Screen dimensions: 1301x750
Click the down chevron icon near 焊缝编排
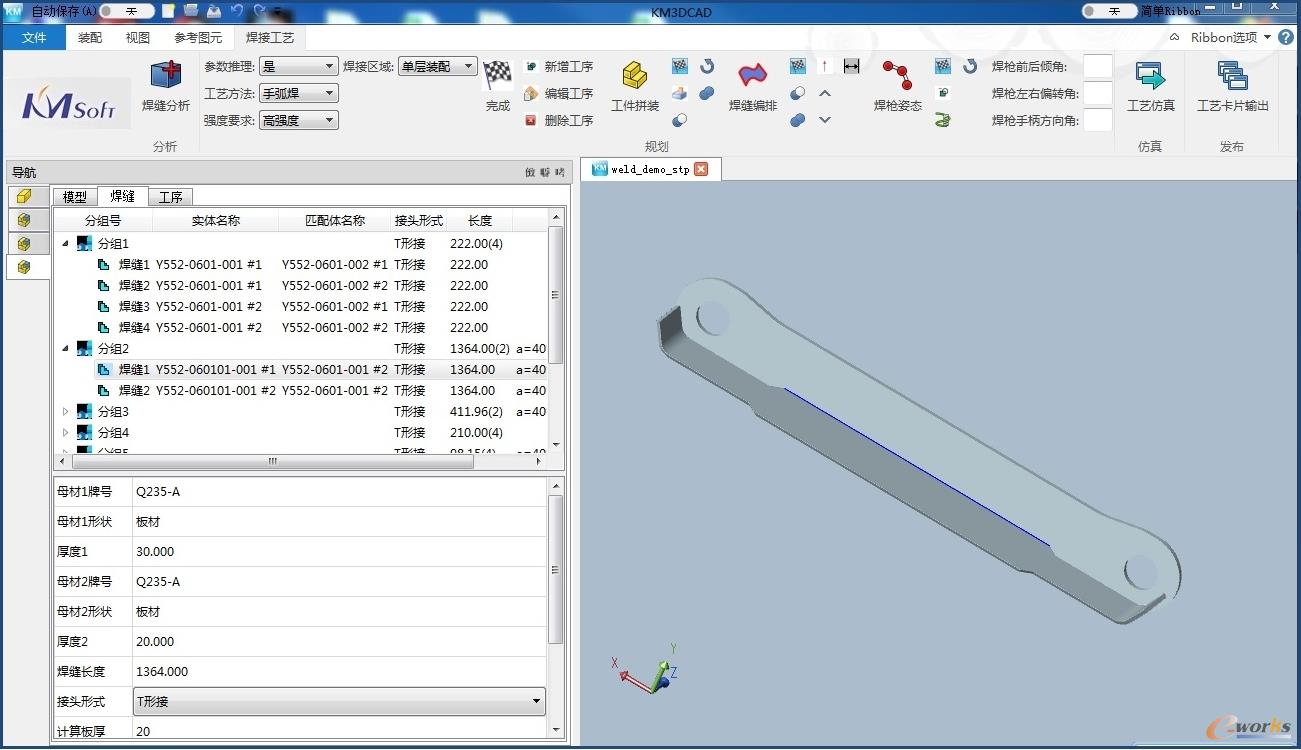[x=825, y=120]
